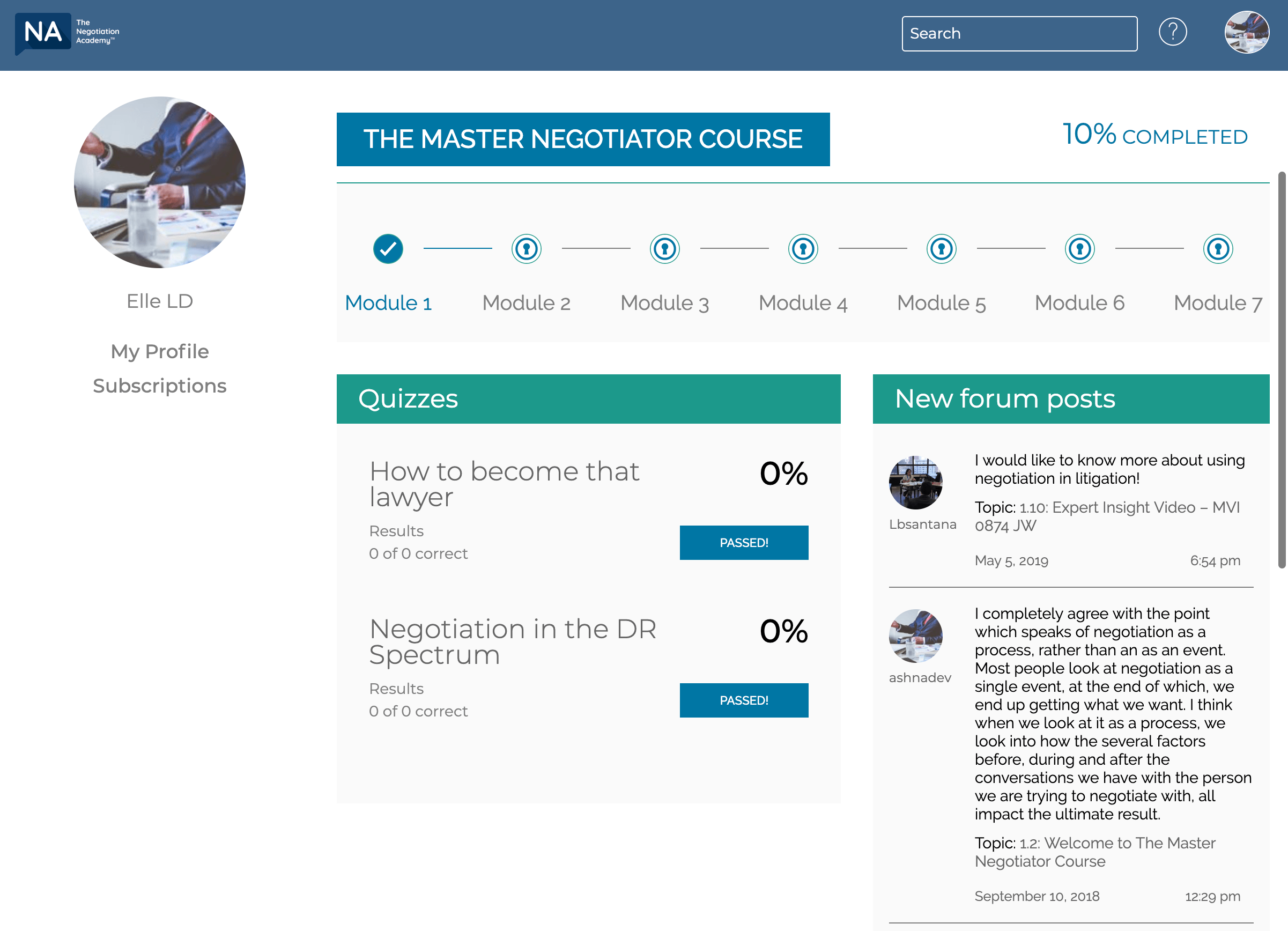Select the Module 4 label

[803, 303]
